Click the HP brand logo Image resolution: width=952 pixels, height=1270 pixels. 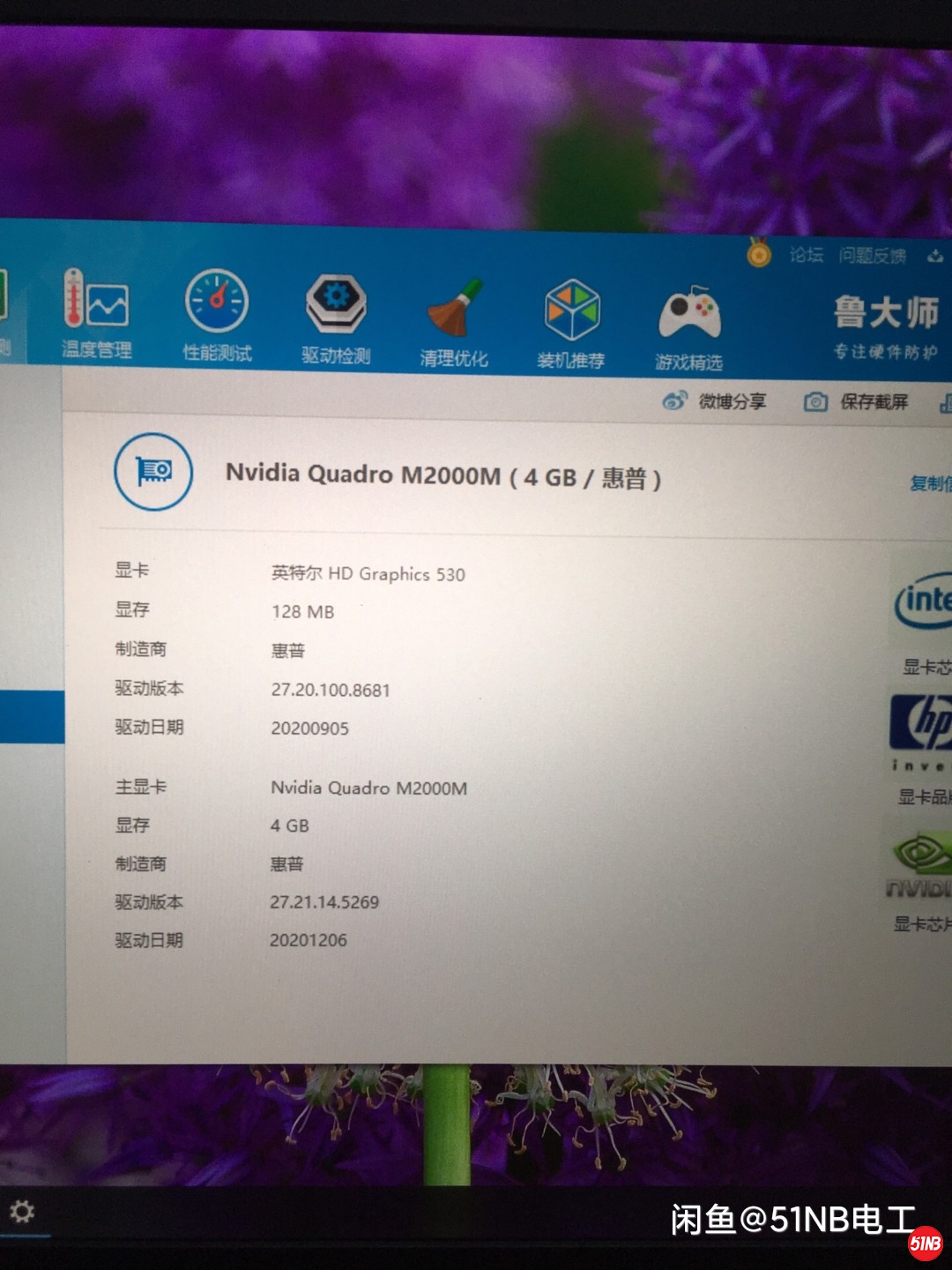[922, 722]
